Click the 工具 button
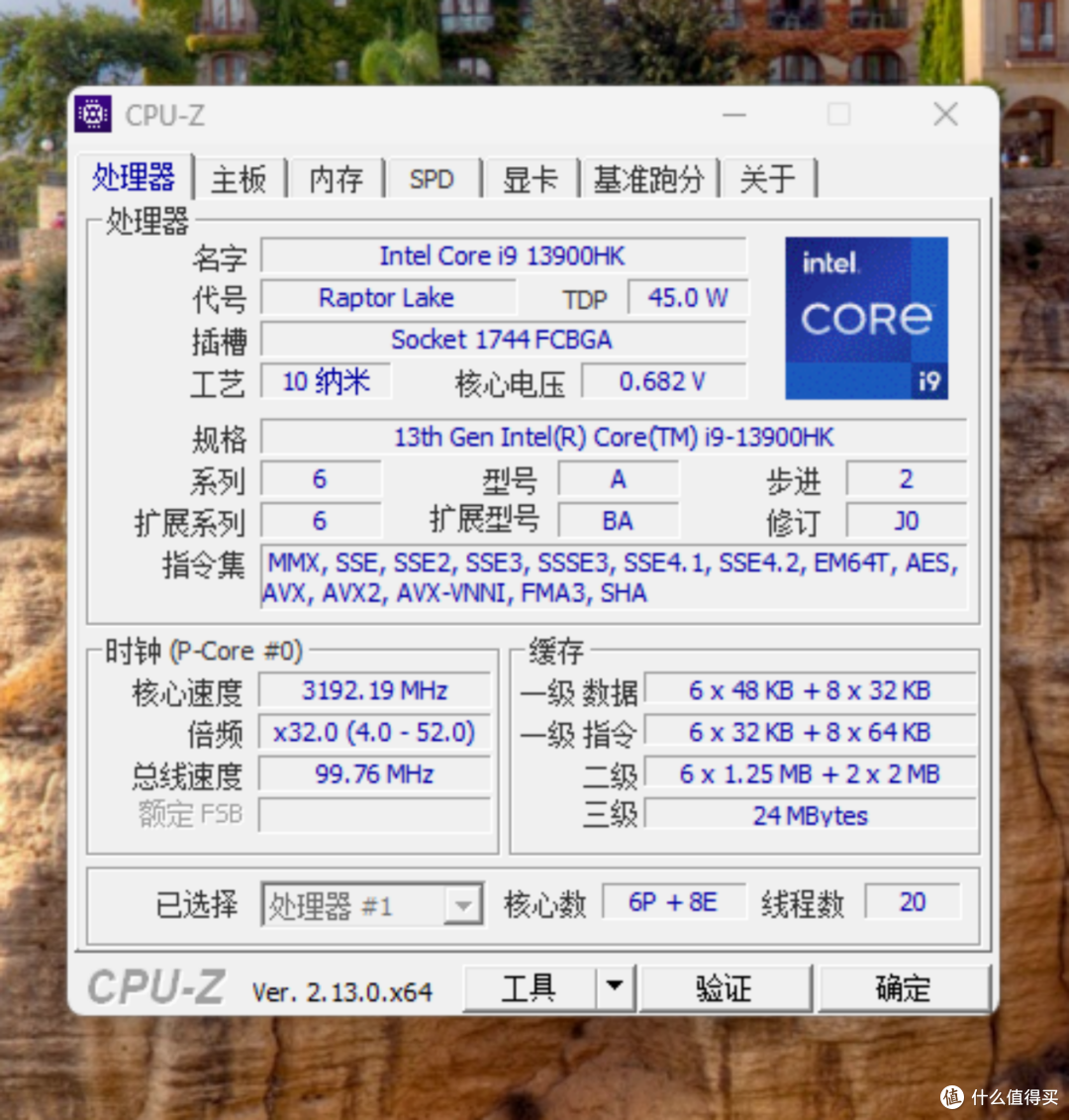 pyautogui.click(x=530, y=988)
